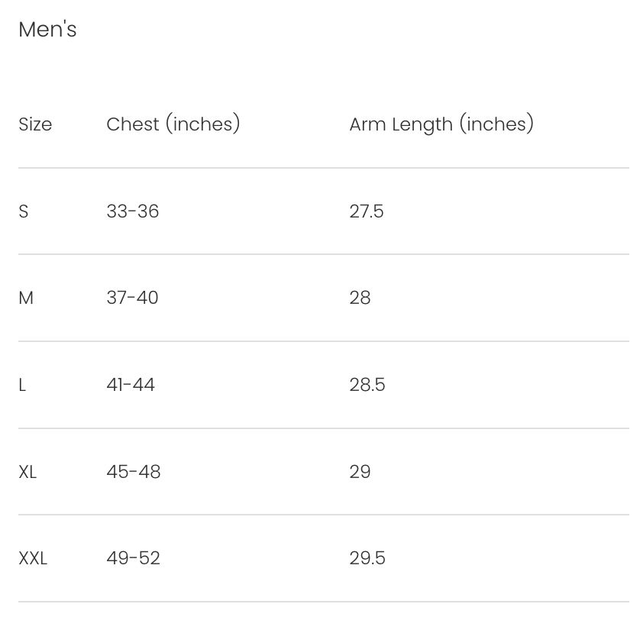Click the XL size label

tap(28, 472)
